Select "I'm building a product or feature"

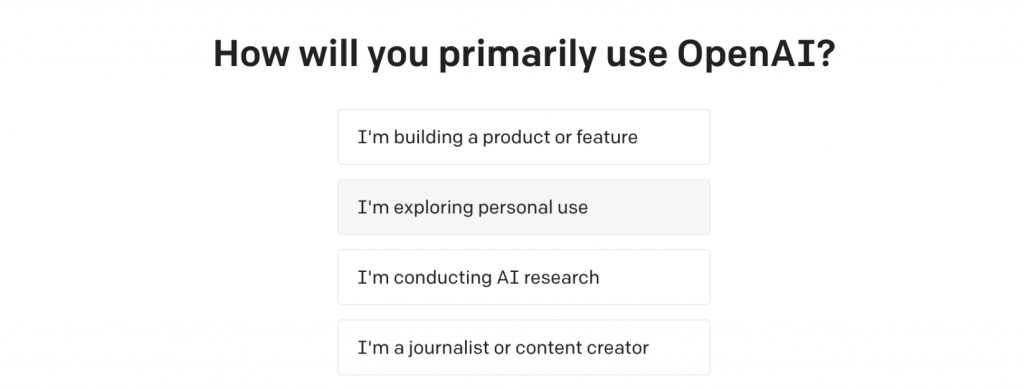(x=524, y=137)
